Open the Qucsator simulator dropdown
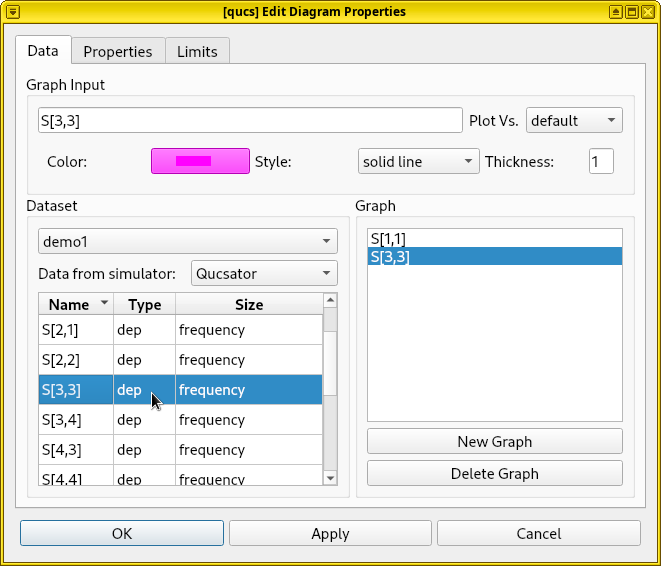Screen dimensions: 661x566 tap(265, 273)
